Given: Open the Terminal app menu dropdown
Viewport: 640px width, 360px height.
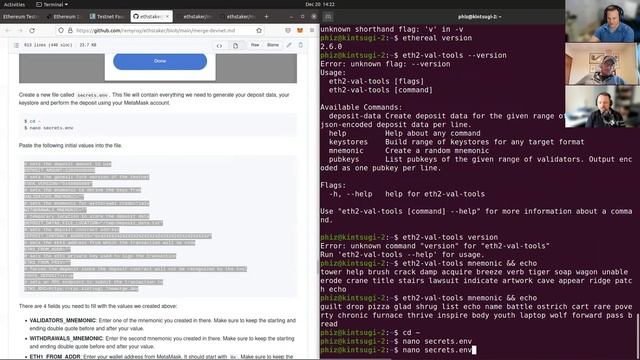Looking at the screenshot, I should tap(52, 4).
